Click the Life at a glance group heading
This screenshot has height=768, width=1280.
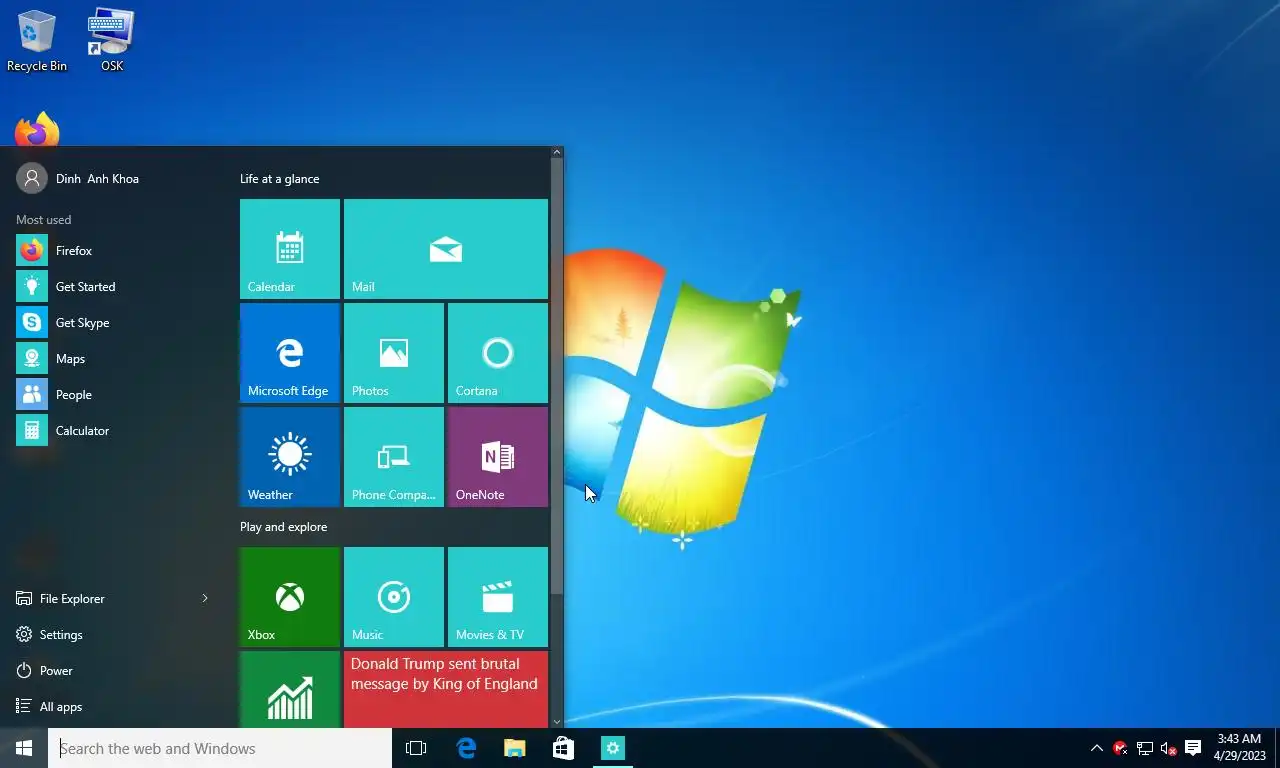point(280,179)
